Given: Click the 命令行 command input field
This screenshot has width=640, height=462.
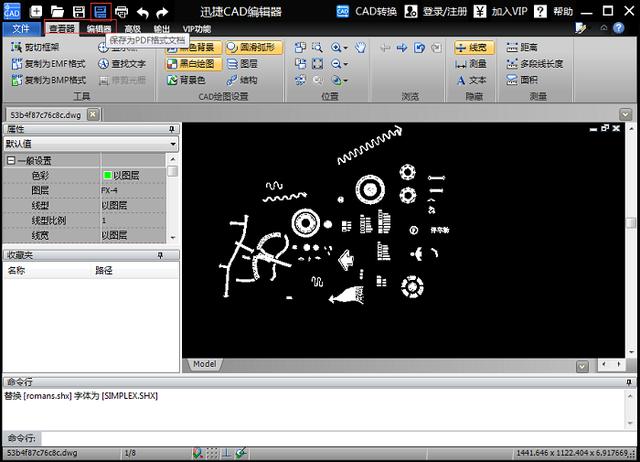Looking at the screenshot, I should pyautogui.click(x=338, y=438).
